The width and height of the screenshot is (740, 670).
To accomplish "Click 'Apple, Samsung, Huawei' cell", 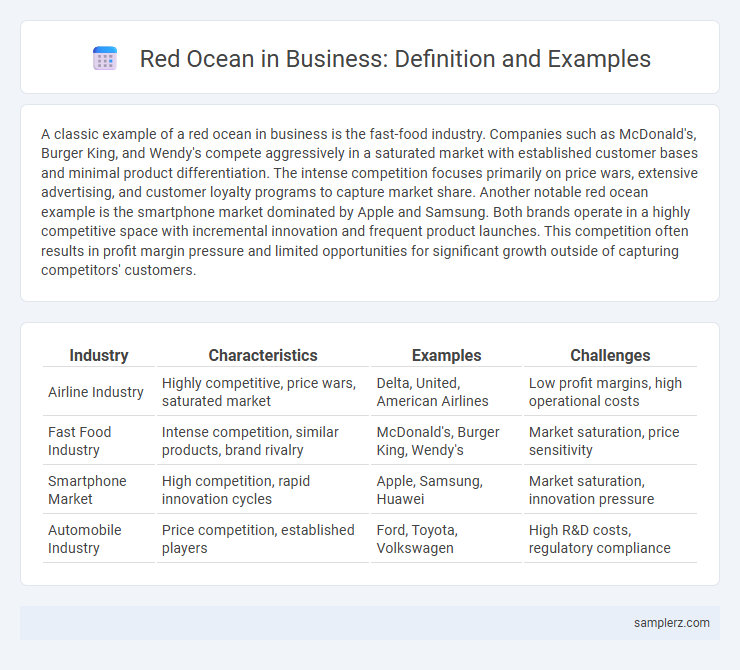I will tap(446, 490).
